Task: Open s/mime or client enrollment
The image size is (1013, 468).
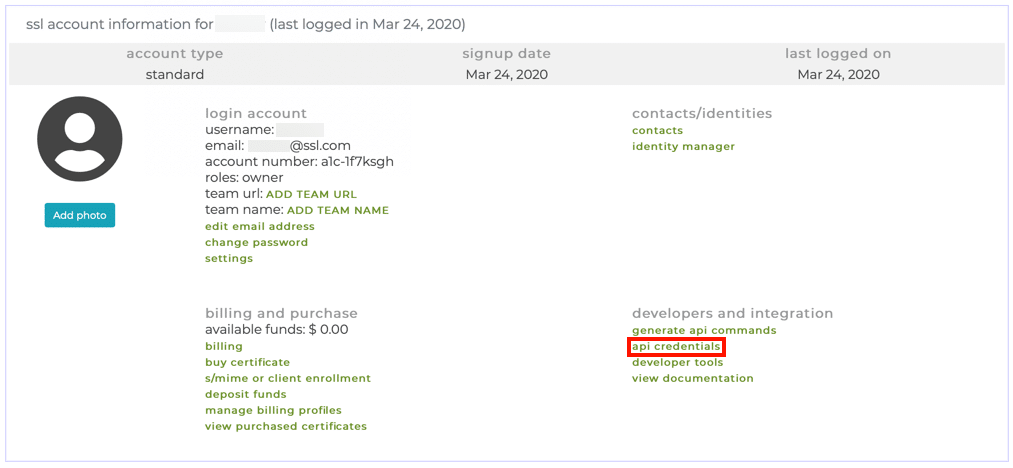Action: pos(288,378)
